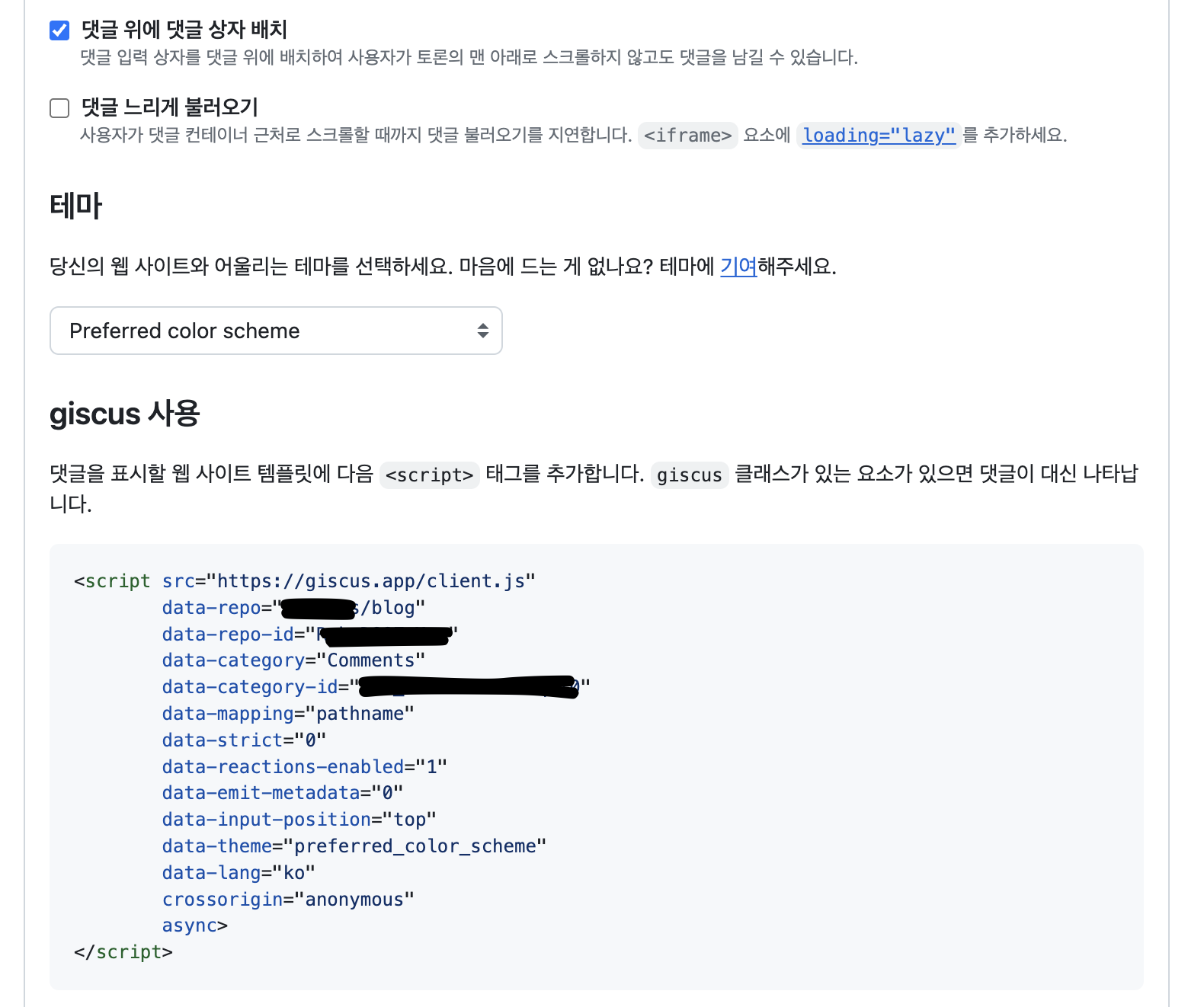Open the loading="lazy" documentation link
The width and height of the screenshot is (1204, 1007).
click(x=879, y=136)
